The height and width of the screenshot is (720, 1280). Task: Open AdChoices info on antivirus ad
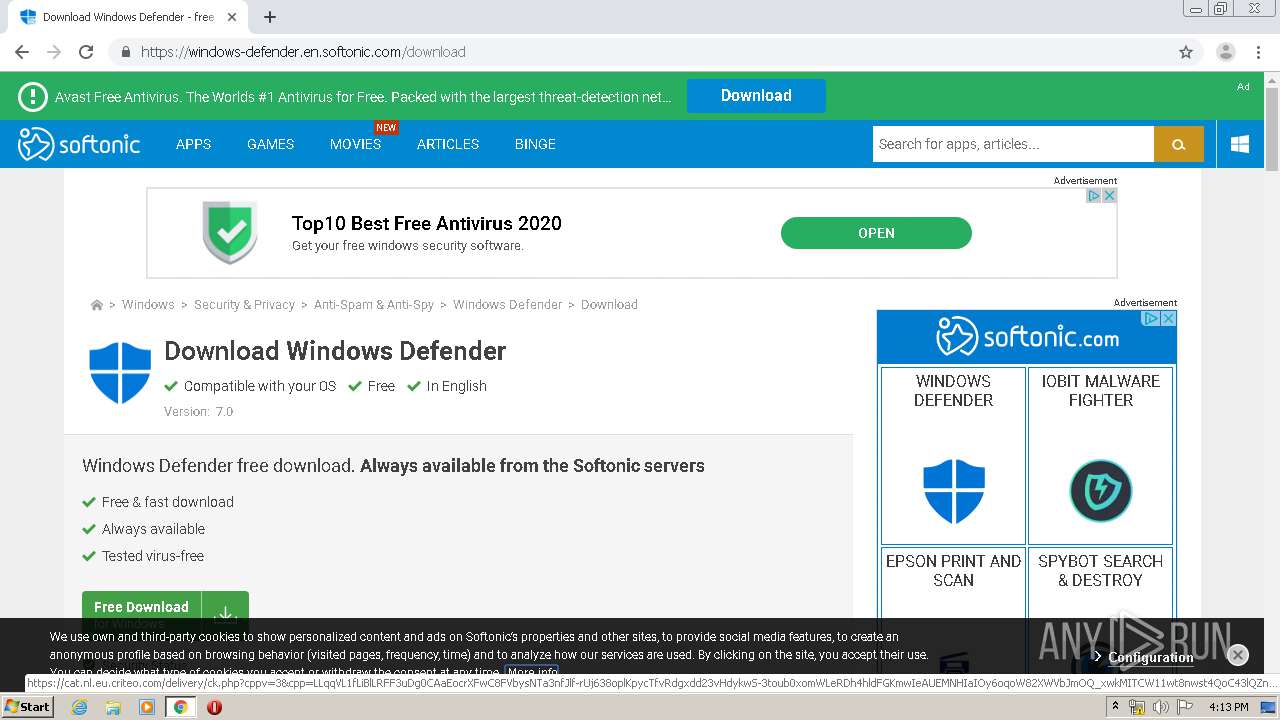(1094, 196)
